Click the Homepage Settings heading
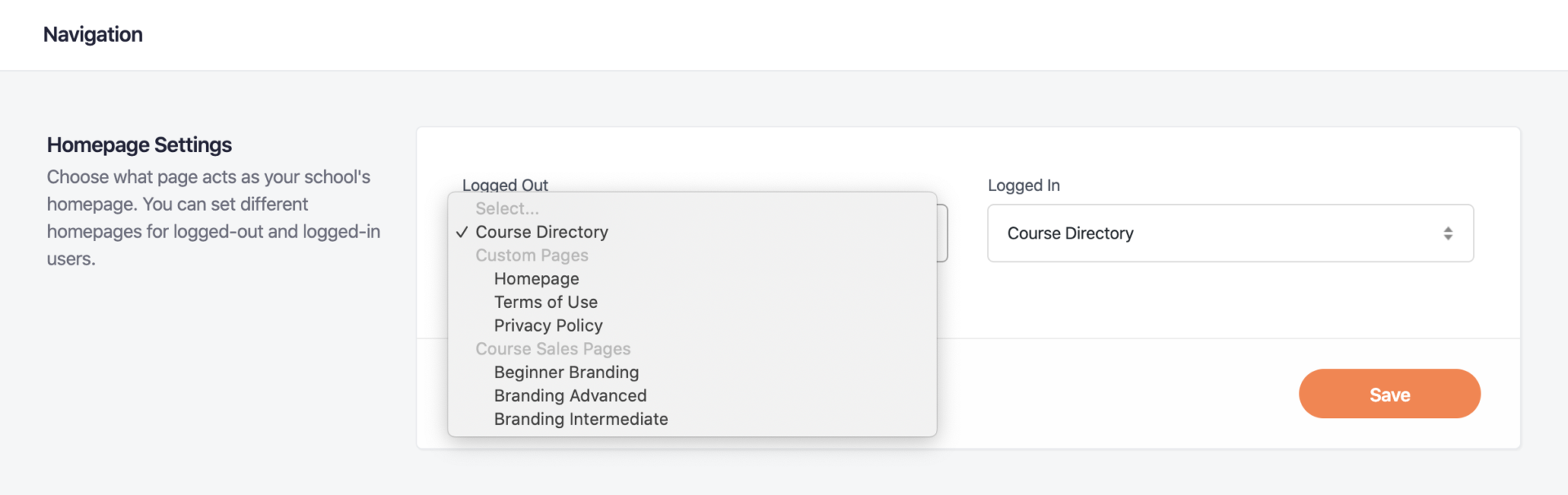The image size is (1568, 495). (x=139, y=145)
